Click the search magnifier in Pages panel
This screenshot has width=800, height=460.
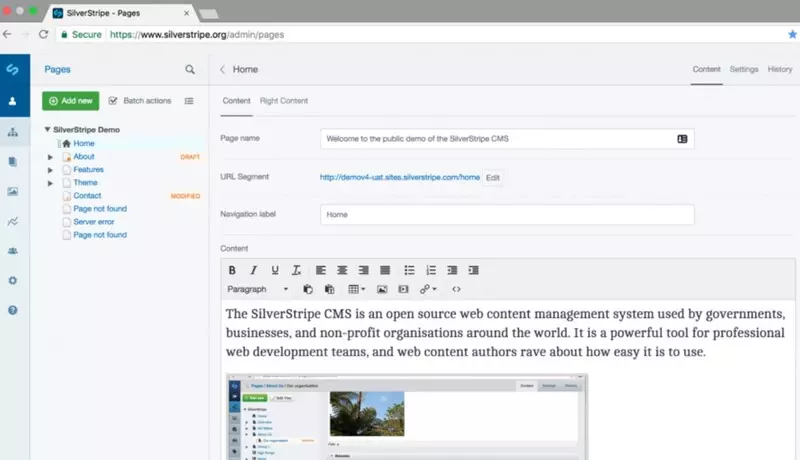coord(190,69)
